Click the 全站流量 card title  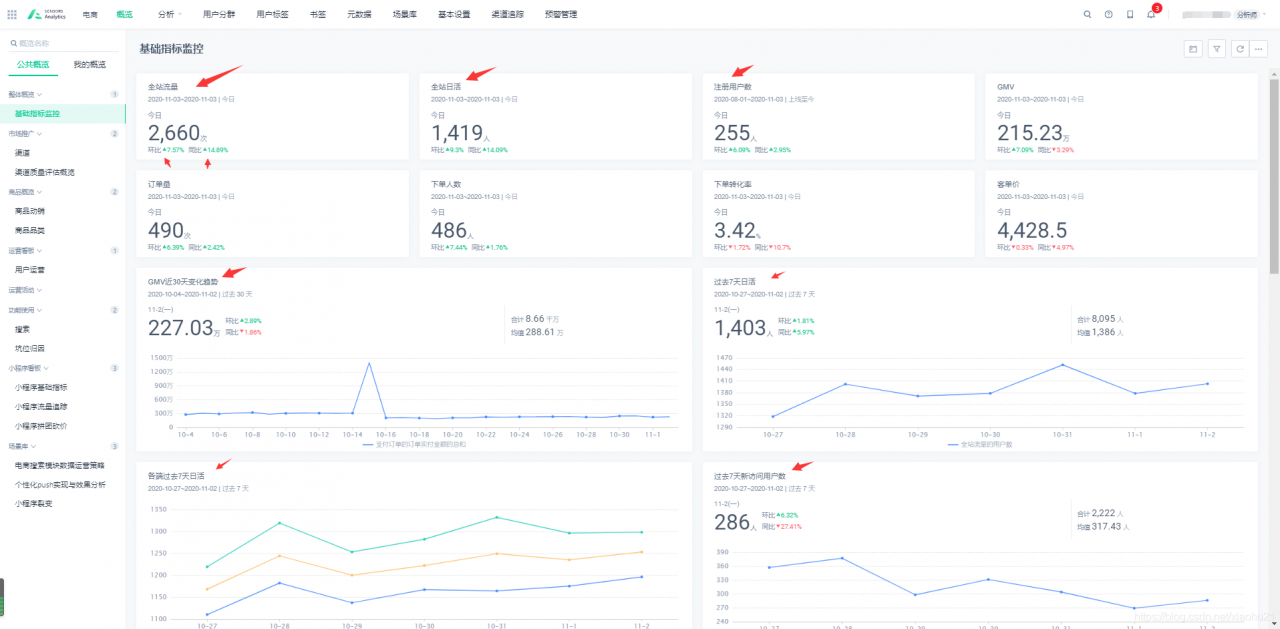tap(163, 87)
